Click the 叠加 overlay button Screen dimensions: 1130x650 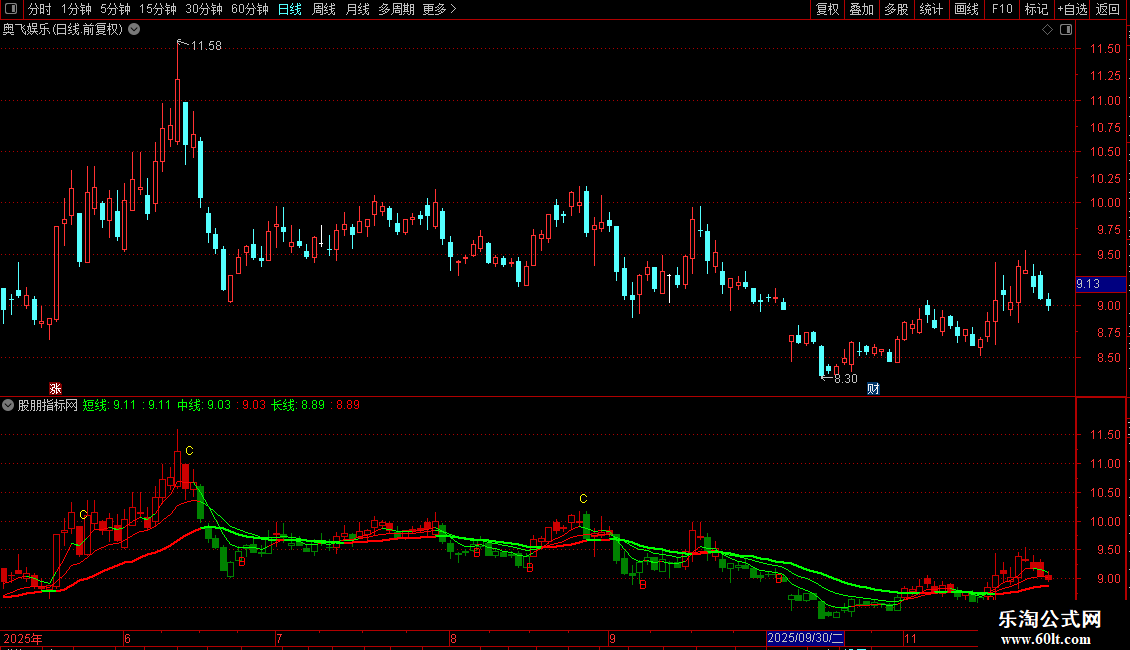click(861, 9)
